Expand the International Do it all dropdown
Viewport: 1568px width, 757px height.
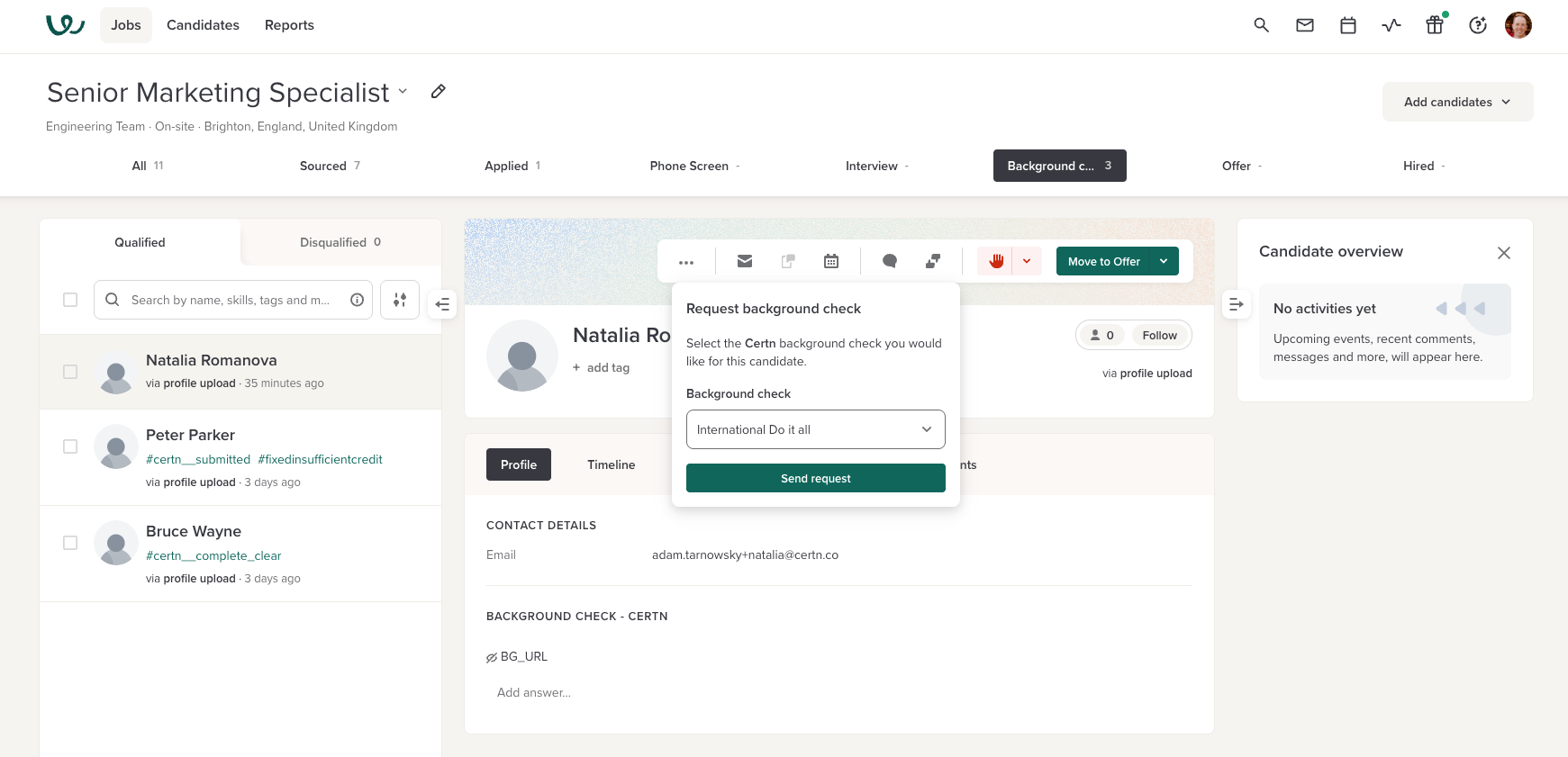[815, 429]
